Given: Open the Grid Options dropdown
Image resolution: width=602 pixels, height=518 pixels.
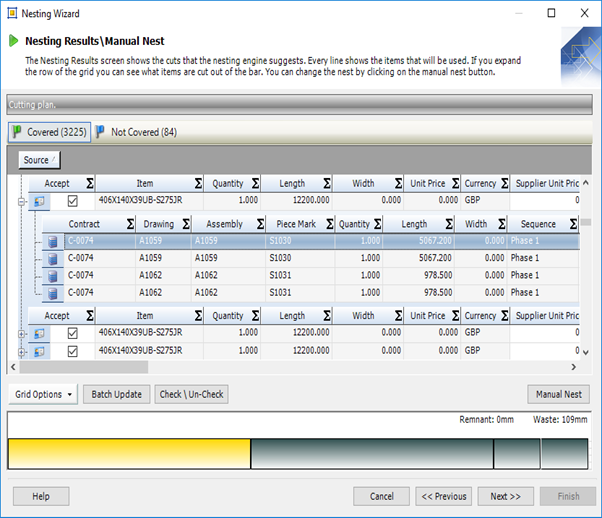Looking at the screenshot, I should pyautogui.click(x=41, y=394).
